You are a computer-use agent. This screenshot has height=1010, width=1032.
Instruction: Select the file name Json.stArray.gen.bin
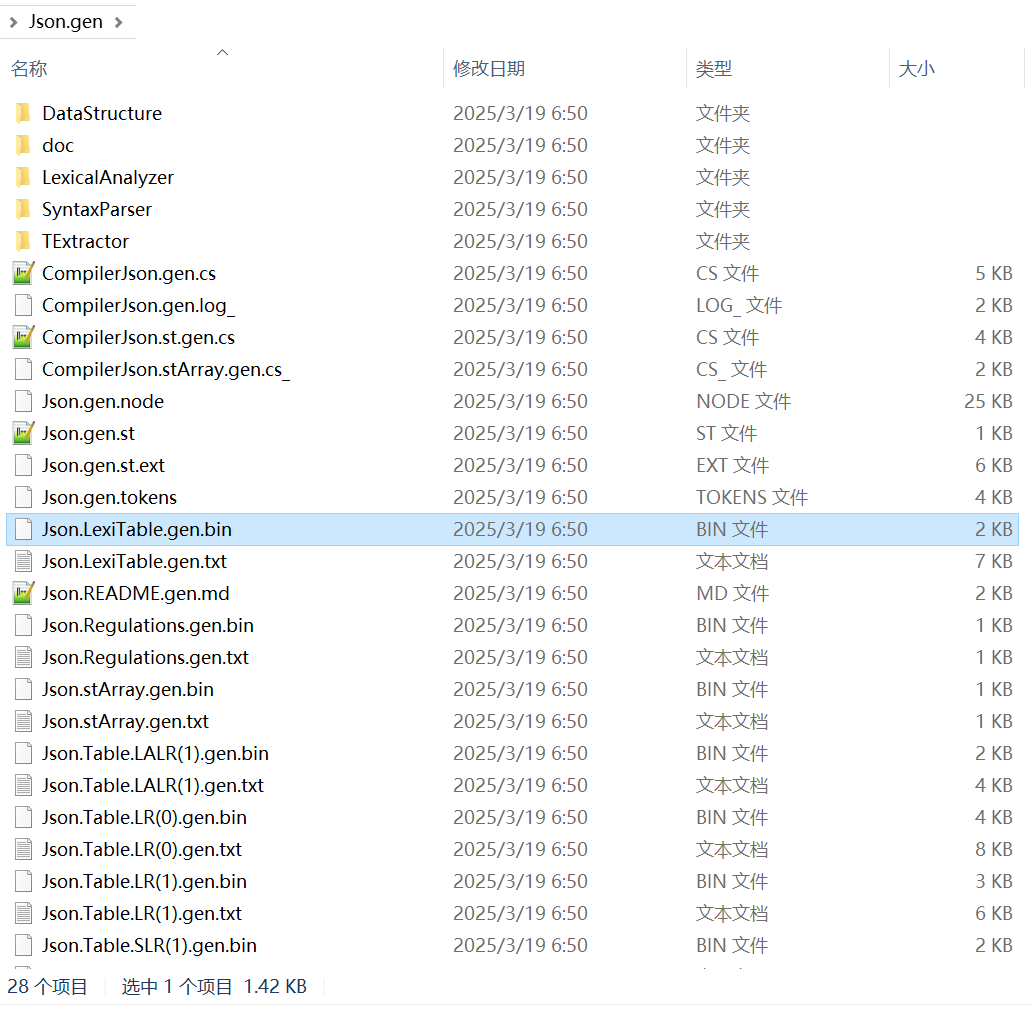point(128,690)
